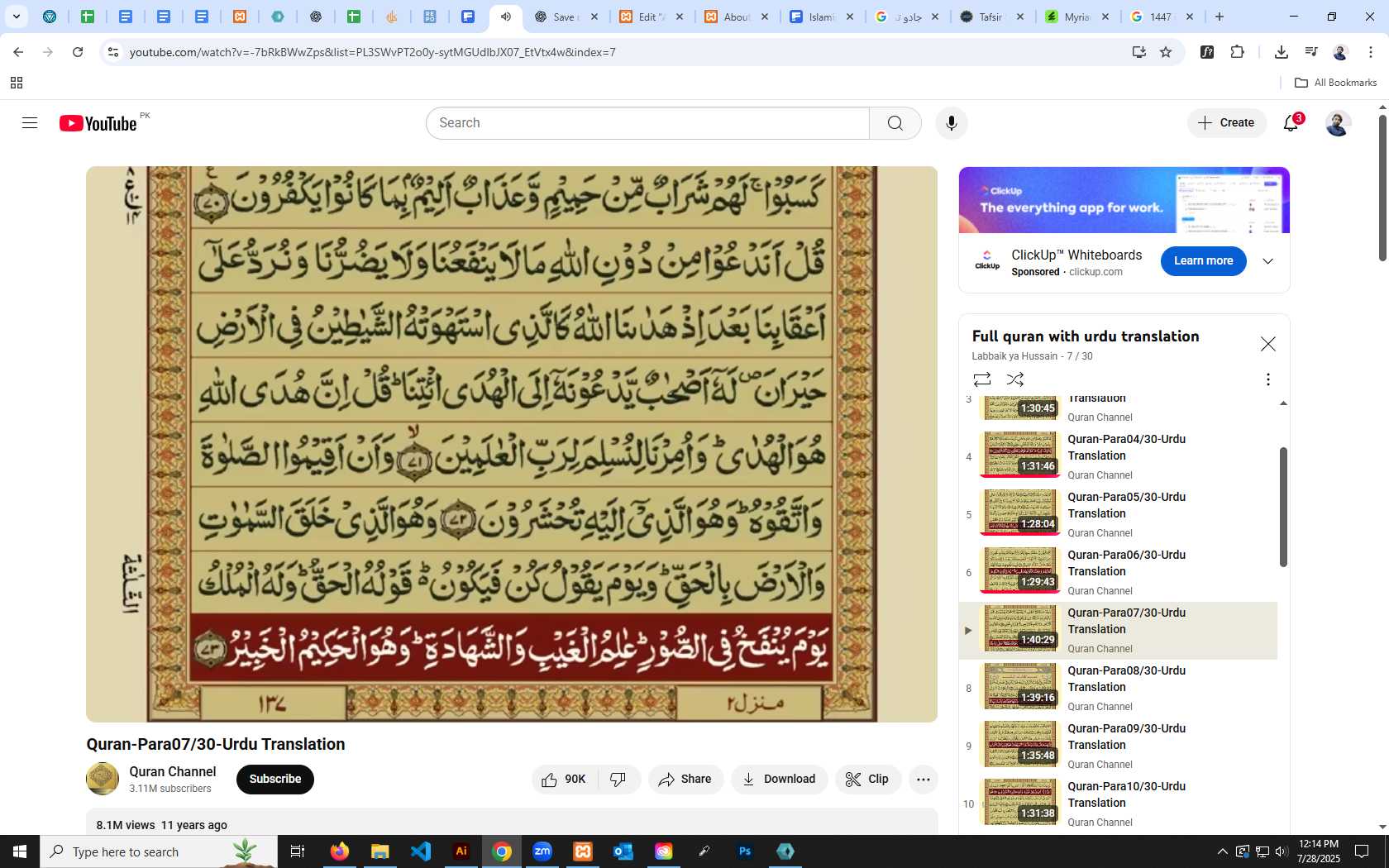The image size is (1389, 868).
Task: Switch to the Tafsir browser tab
Action: tap(990, 17)
